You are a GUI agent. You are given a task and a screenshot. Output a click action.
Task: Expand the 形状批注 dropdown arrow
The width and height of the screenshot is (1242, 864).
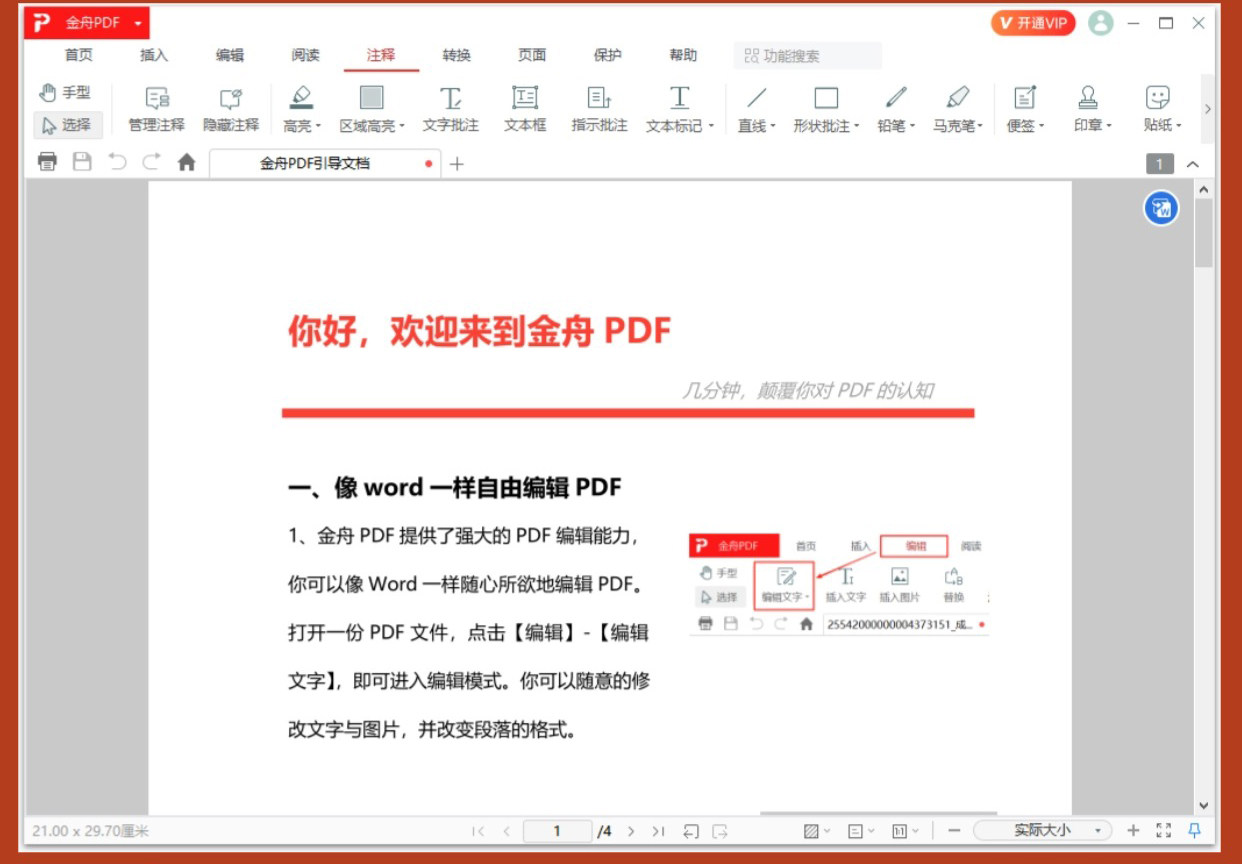856,127
